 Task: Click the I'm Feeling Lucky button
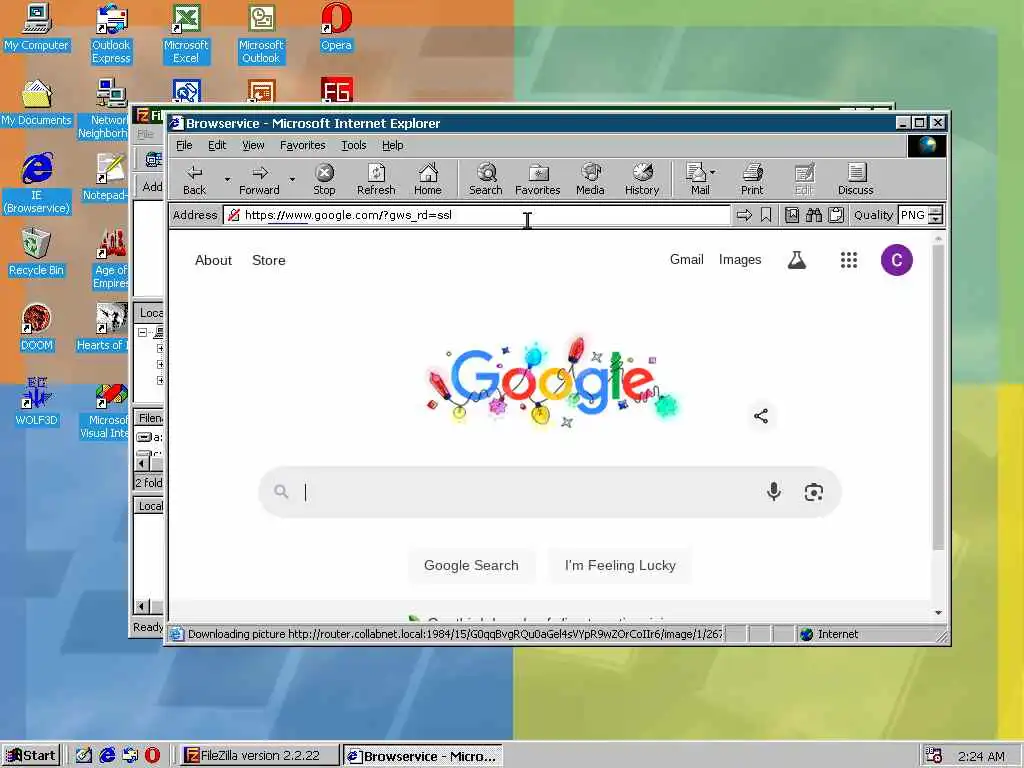[x=620, y=566]
